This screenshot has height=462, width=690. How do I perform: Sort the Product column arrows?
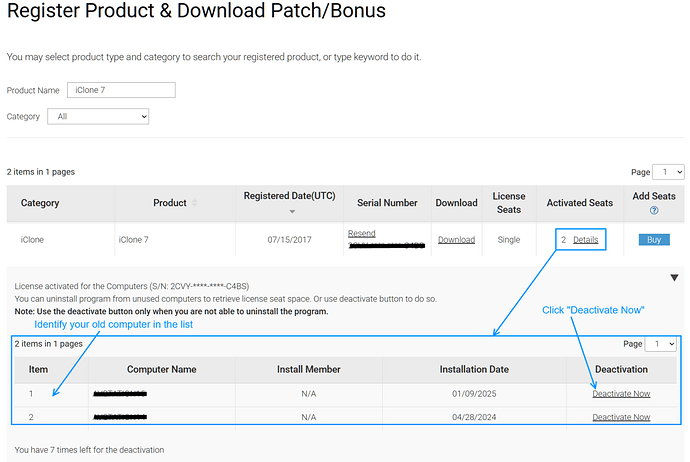tap(195, 203)
